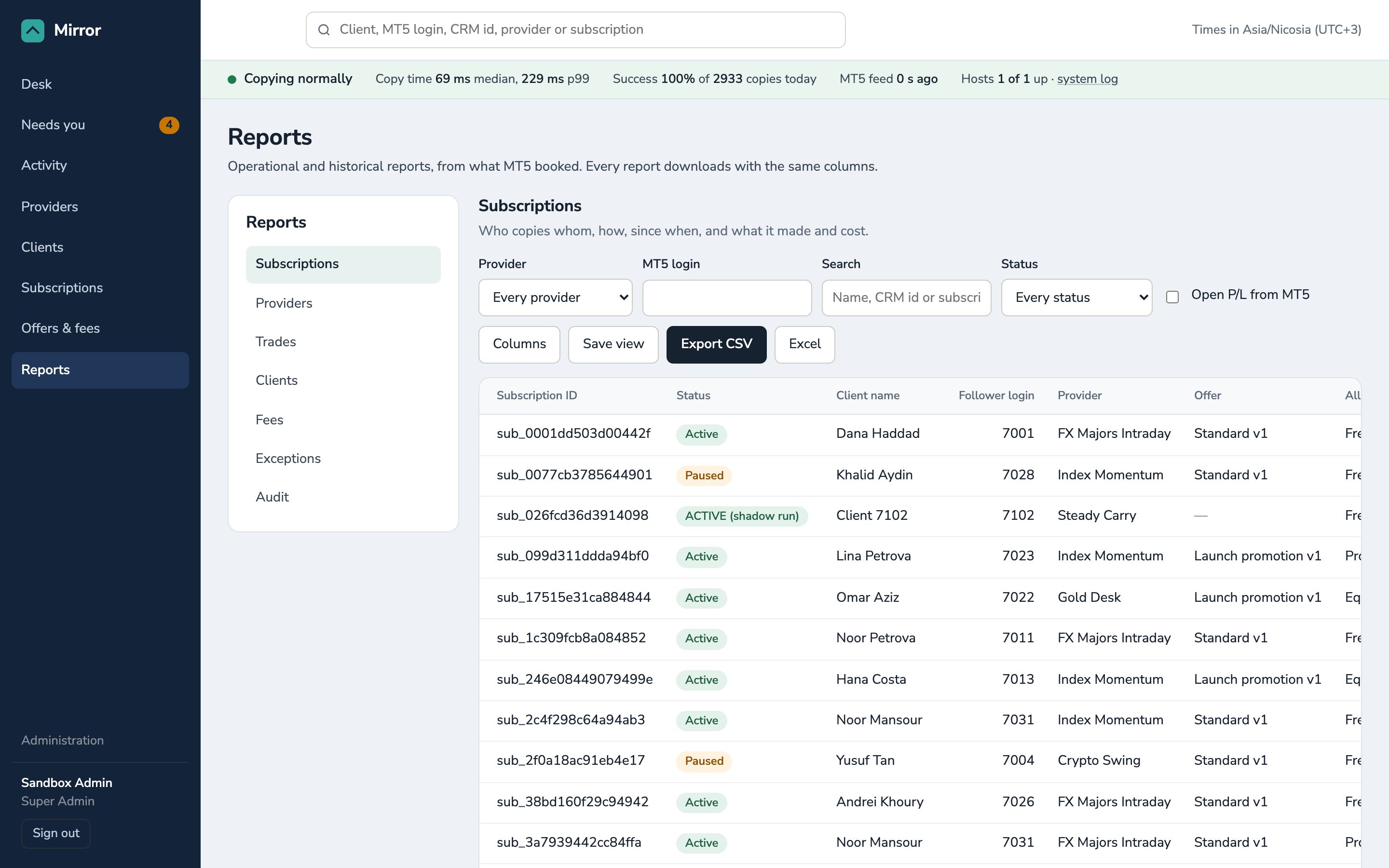Open Offers & fees page
The image size is (1389, 868).
[x=100, y=328]
